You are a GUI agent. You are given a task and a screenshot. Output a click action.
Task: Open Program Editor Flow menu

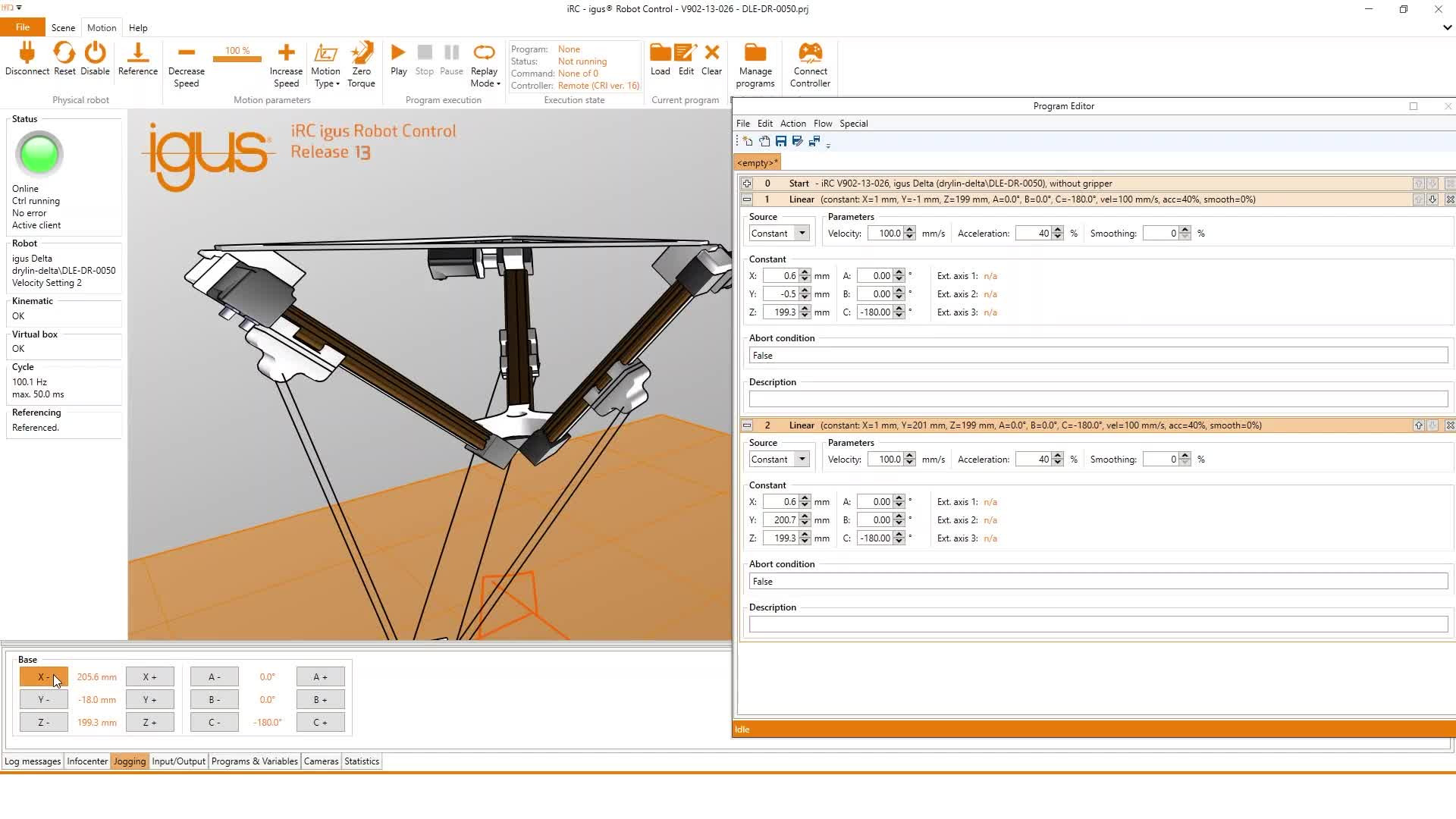(x=823, y=124)
